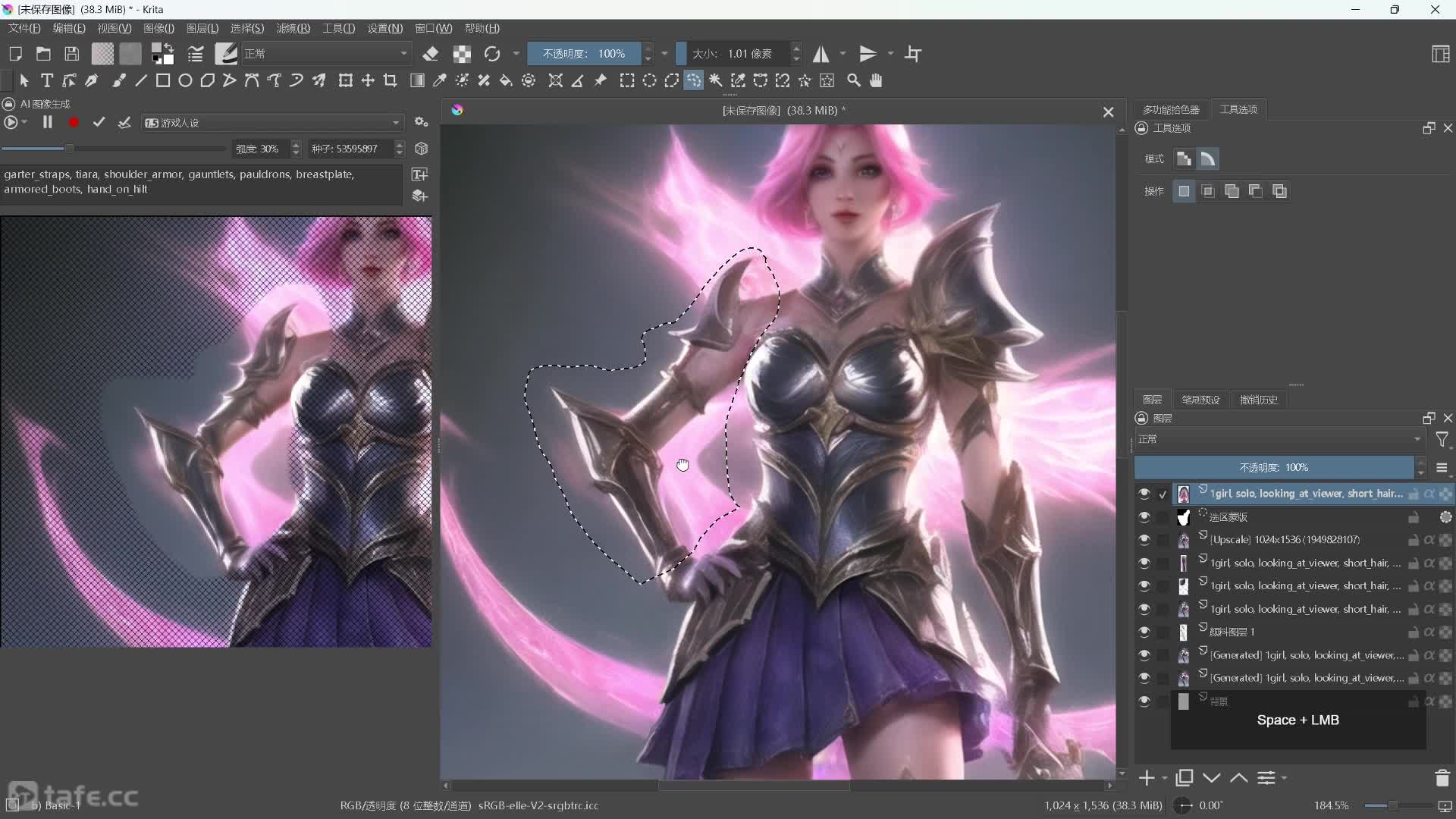The height and width of the screenshot is (819, 1456).
Task: Randomize seed dice icon
Action: tap(422, 149)
